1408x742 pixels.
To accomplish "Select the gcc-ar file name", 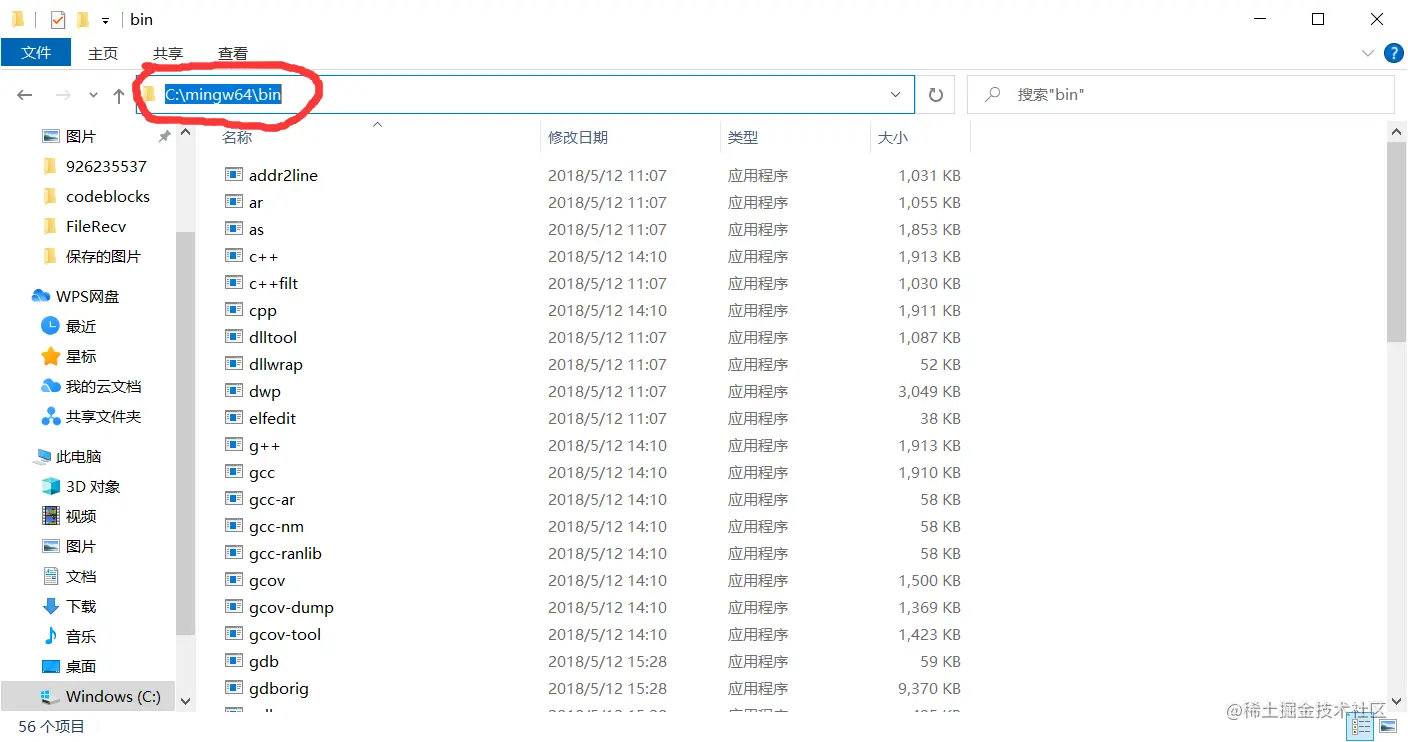I will pos(272,499).
